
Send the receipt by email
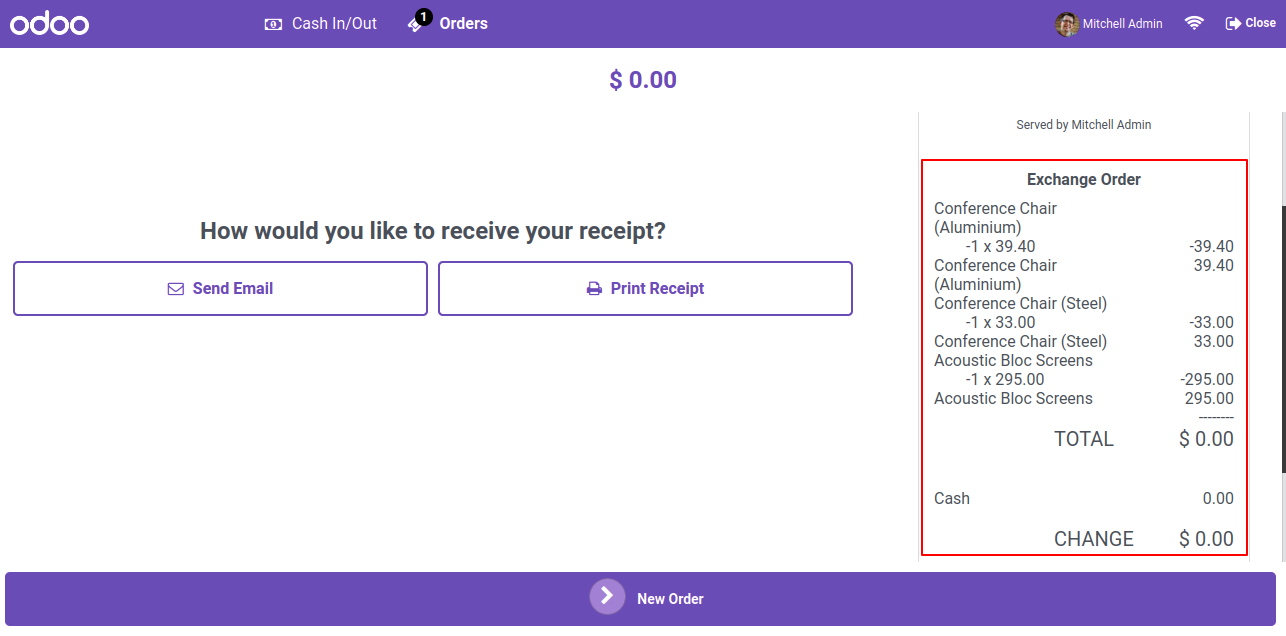[220, 289]
